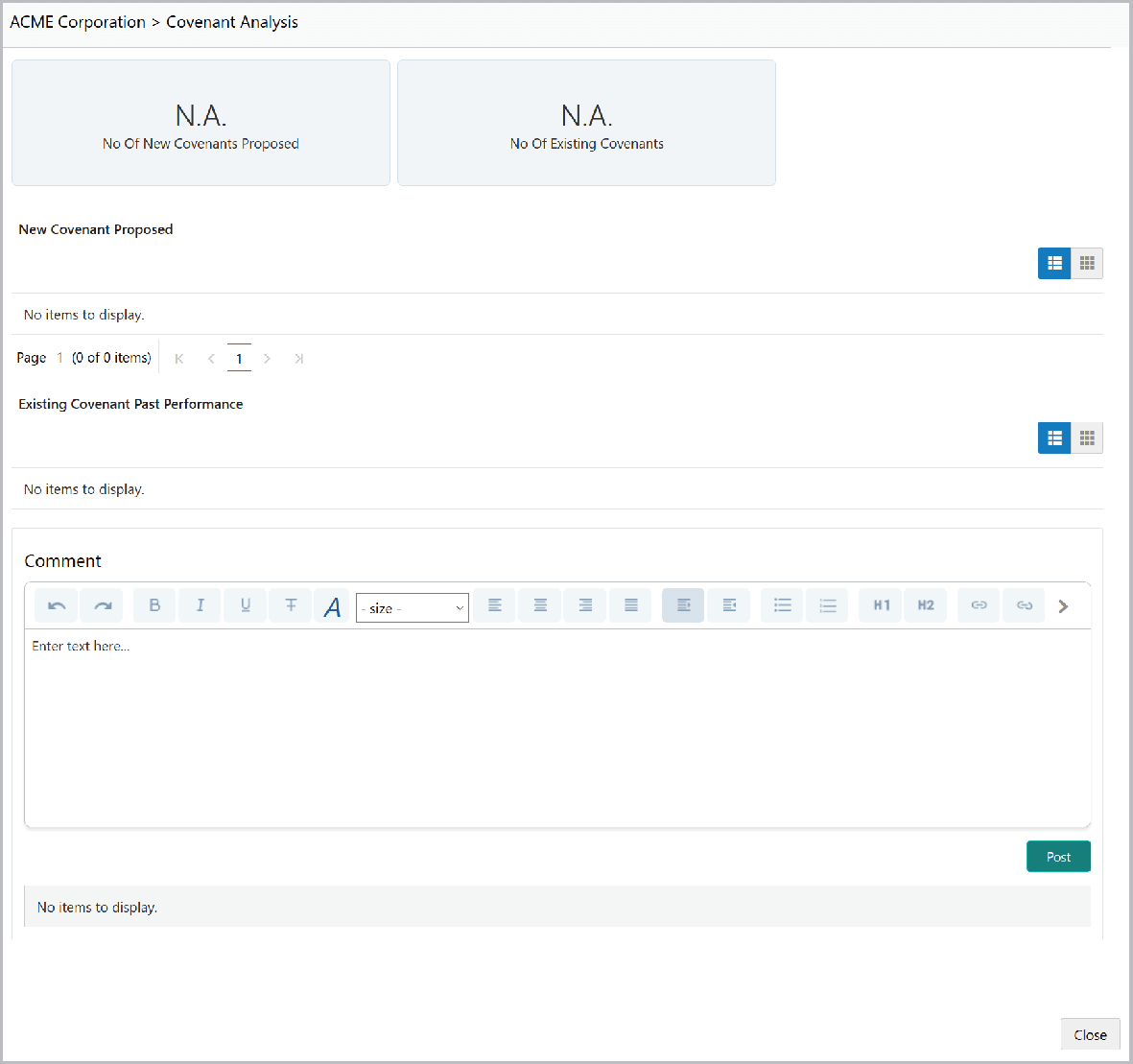Viewport: 1133px width, 1064px height.
Task: Open the '- size -' font size dropdown
Action: tap(413, 608)
